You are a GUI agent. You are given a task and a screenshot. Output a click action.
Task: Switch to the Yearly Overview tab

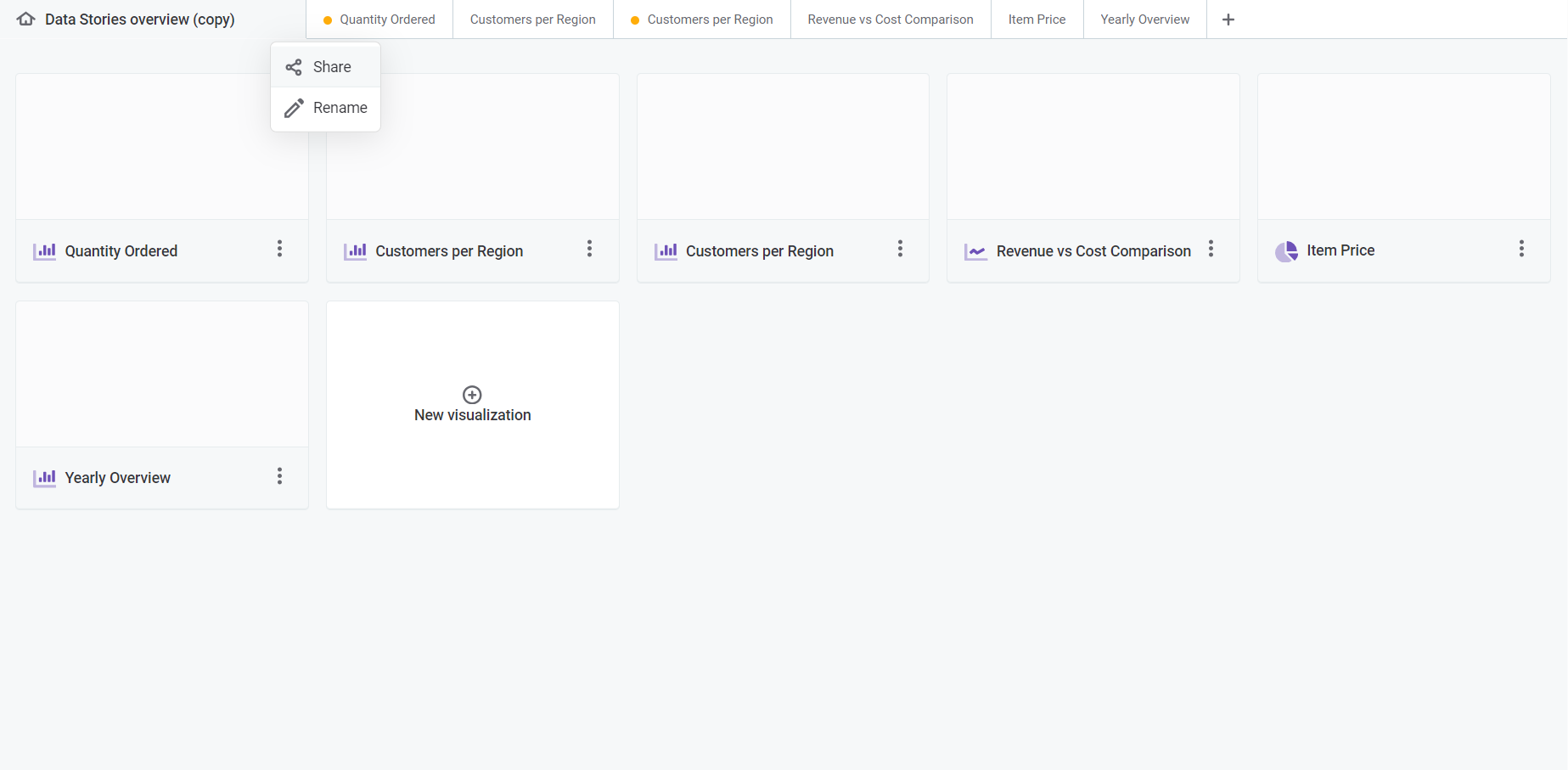(1144, 20)
